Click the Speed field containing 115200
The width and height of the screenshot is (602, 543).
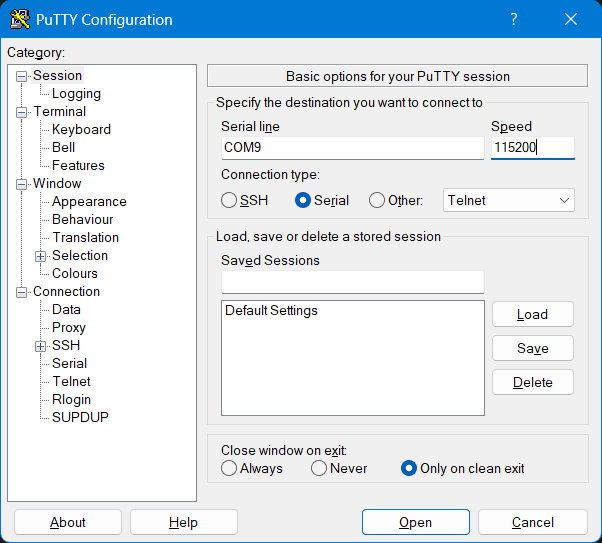tap(533, 148)
